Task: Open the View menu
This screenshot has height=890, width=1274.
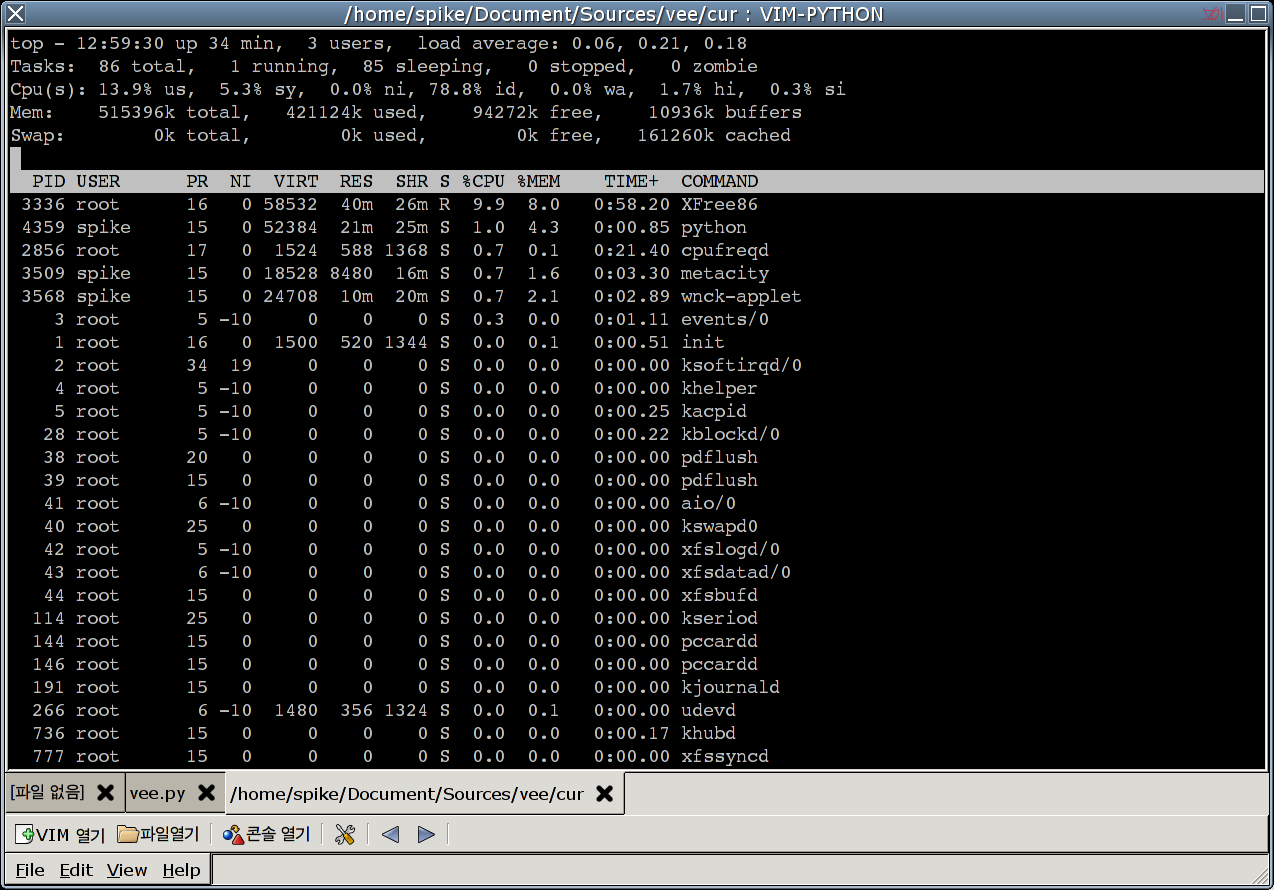Action: (127, 870)
